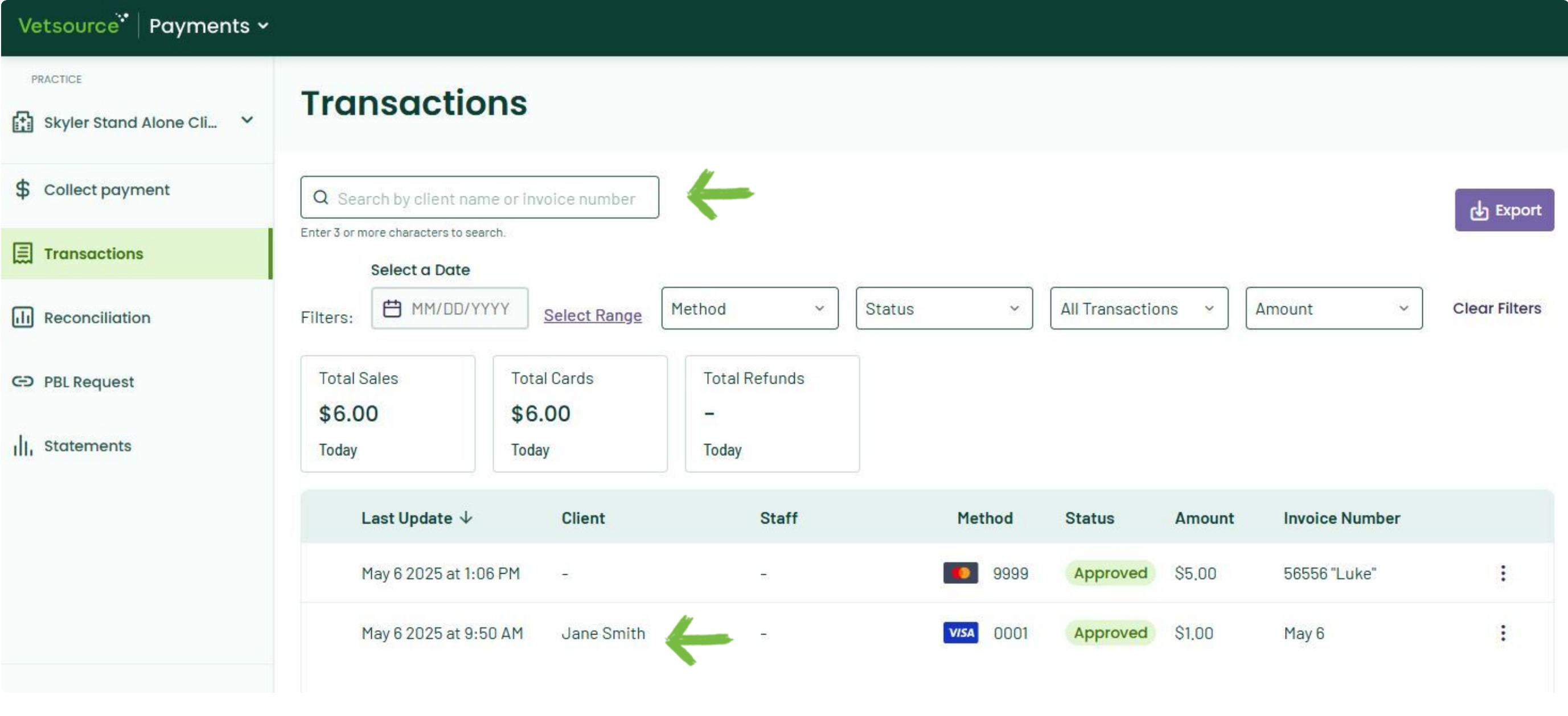Open Statements page
The height and width of the screenshot is (716, 1568).
tap(88, 445)
